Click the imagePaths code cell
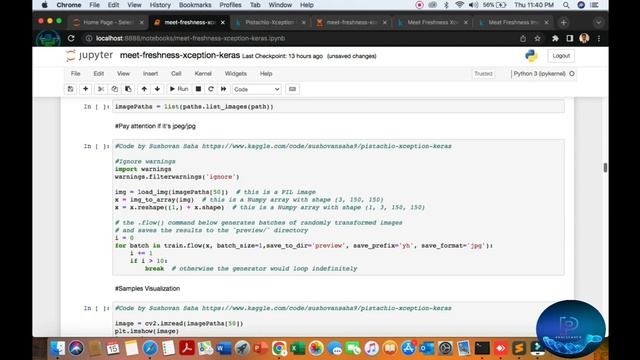Image resolution: width=640 pixels, height=360 pixels. click(338, 107)
